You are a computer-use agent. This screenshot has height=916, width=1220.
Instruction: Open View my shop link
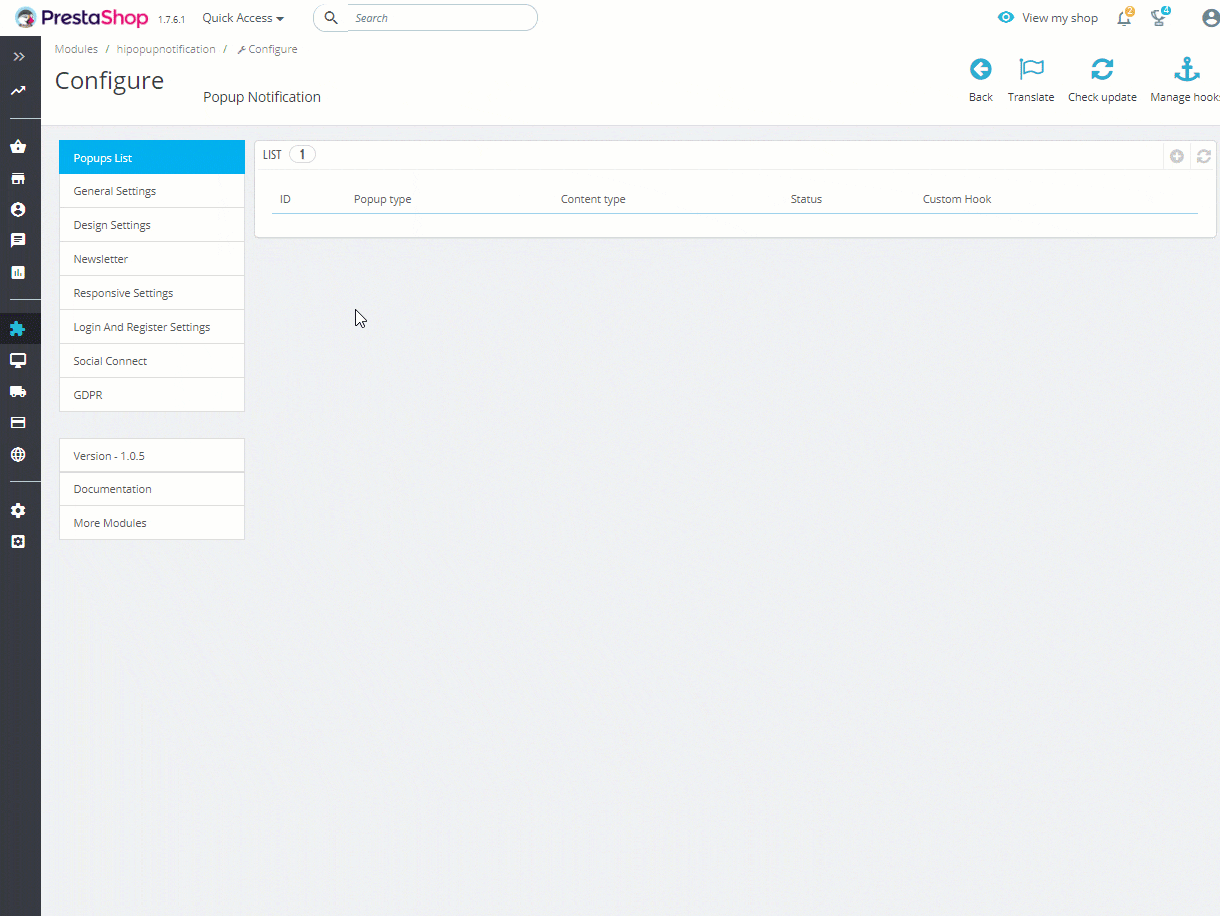tap(1048, 18)
